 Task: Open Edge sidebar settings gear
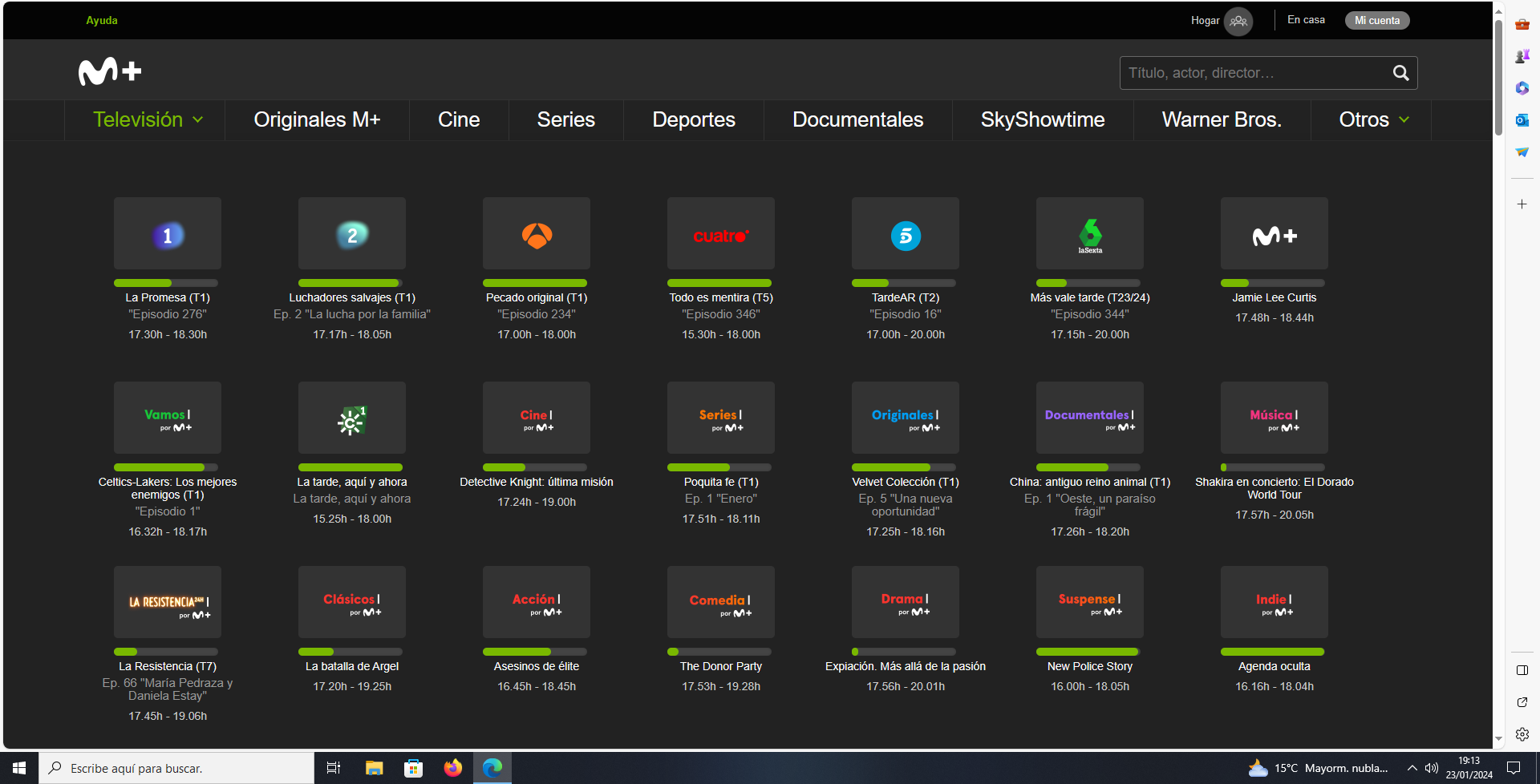(1522, 734)
